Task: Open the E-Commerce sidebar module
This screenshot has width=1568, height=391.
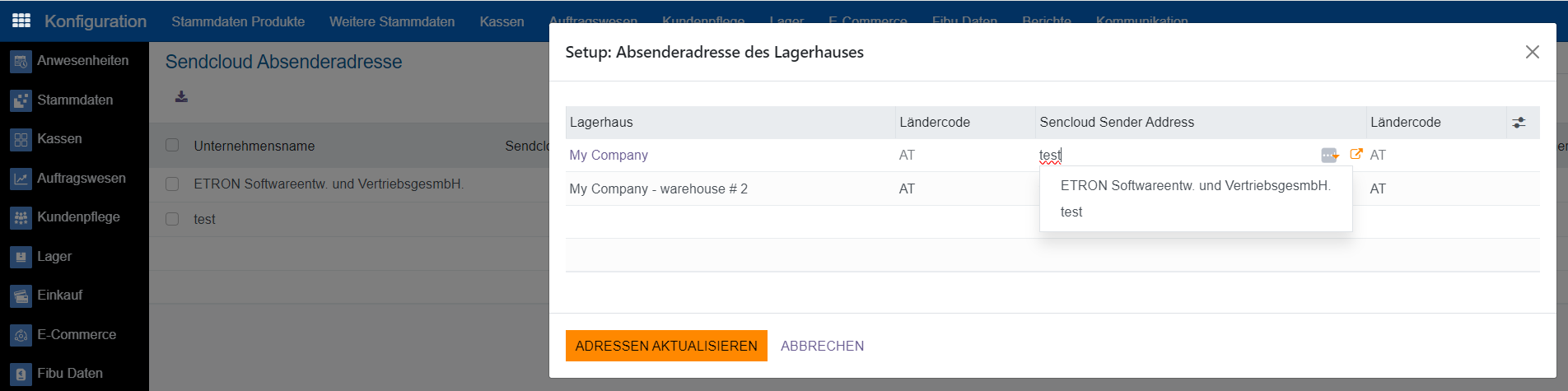Action: pyautogui.click(x=74, y=335)
